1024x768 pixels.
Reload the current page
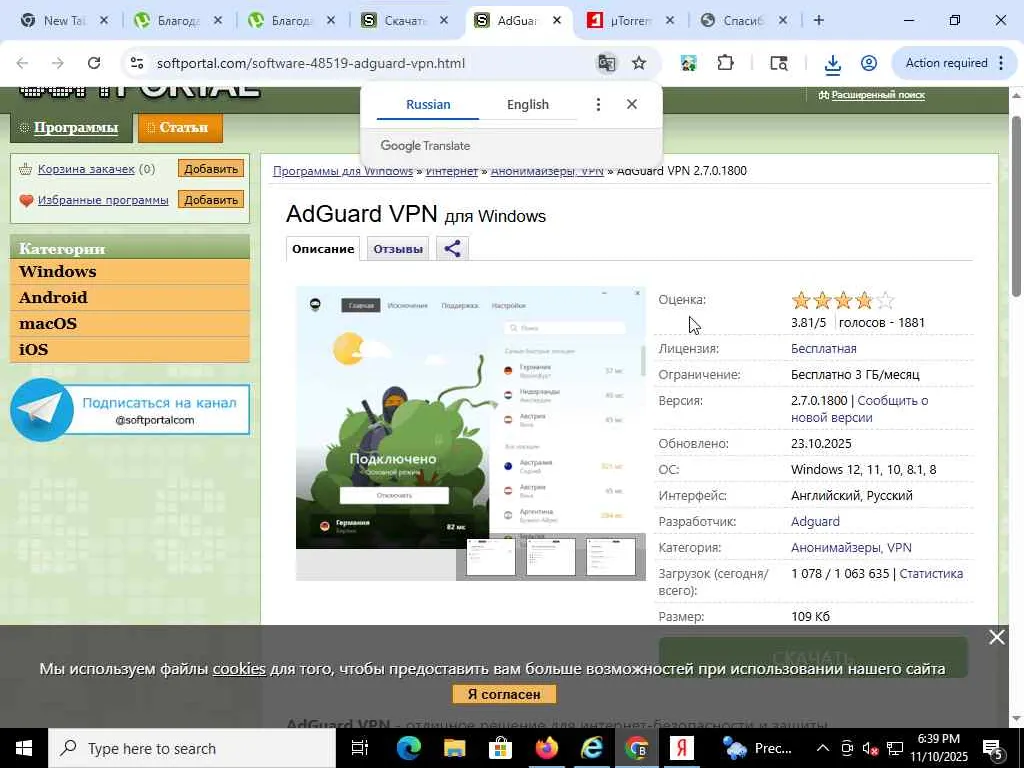pyautogui.click(x=94, y=63)
